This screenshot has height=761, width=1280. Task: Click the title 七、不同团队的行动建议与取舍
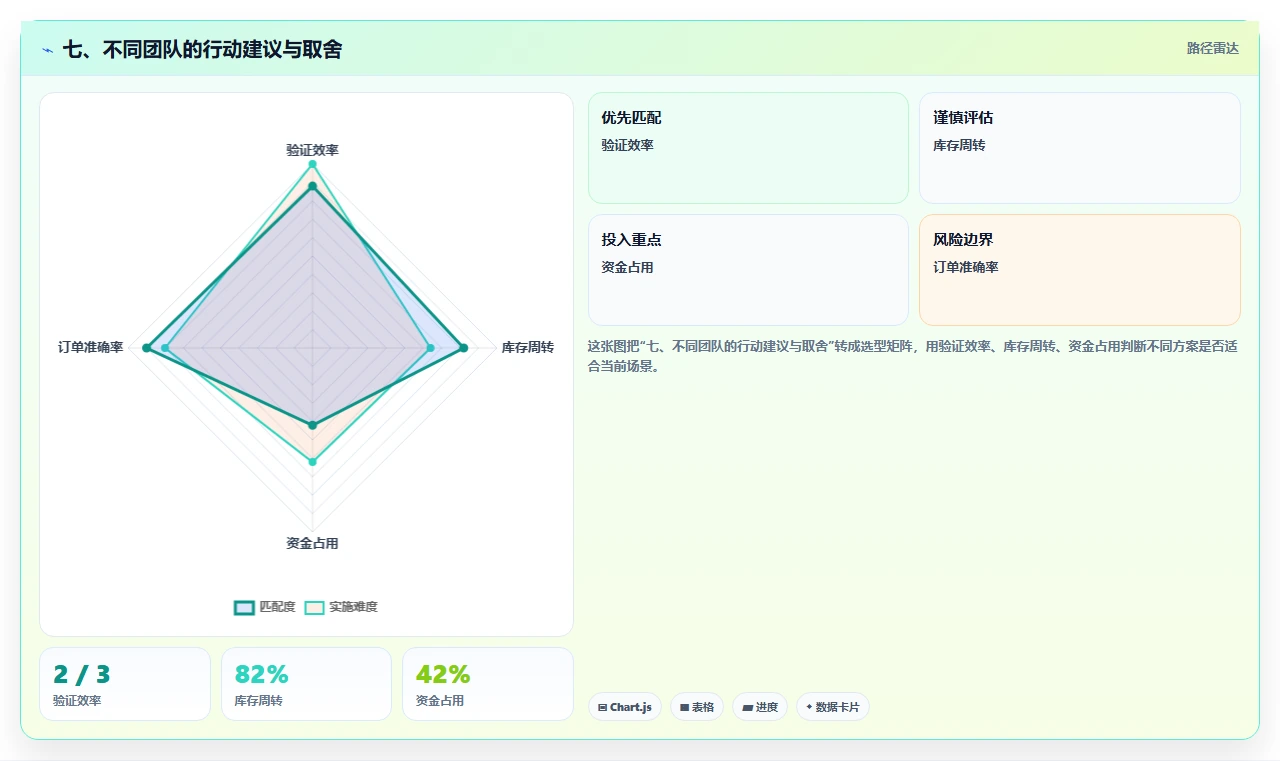click(202, 49)
